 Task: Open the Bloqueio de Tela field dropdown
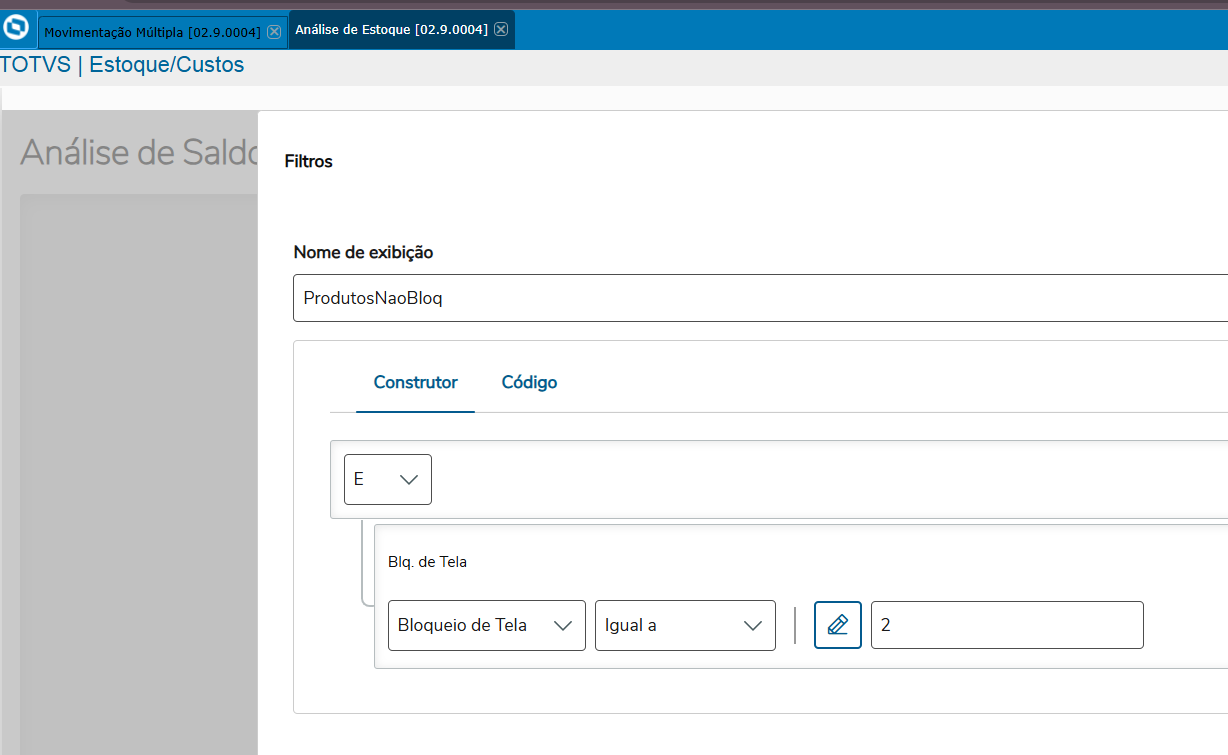(x=487, y=625)
